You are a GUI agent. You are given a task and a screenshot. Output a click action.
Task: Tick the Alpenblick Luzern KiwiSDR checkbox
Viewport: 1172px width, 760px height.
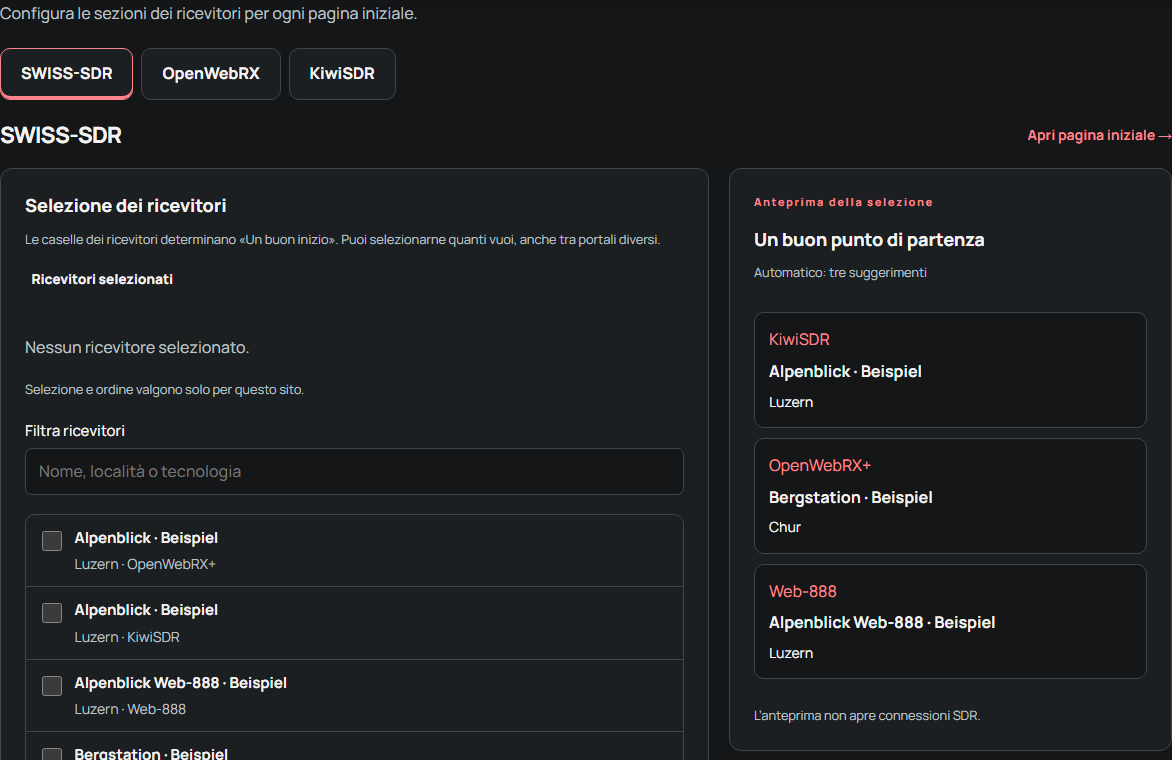tap(52, 613)
